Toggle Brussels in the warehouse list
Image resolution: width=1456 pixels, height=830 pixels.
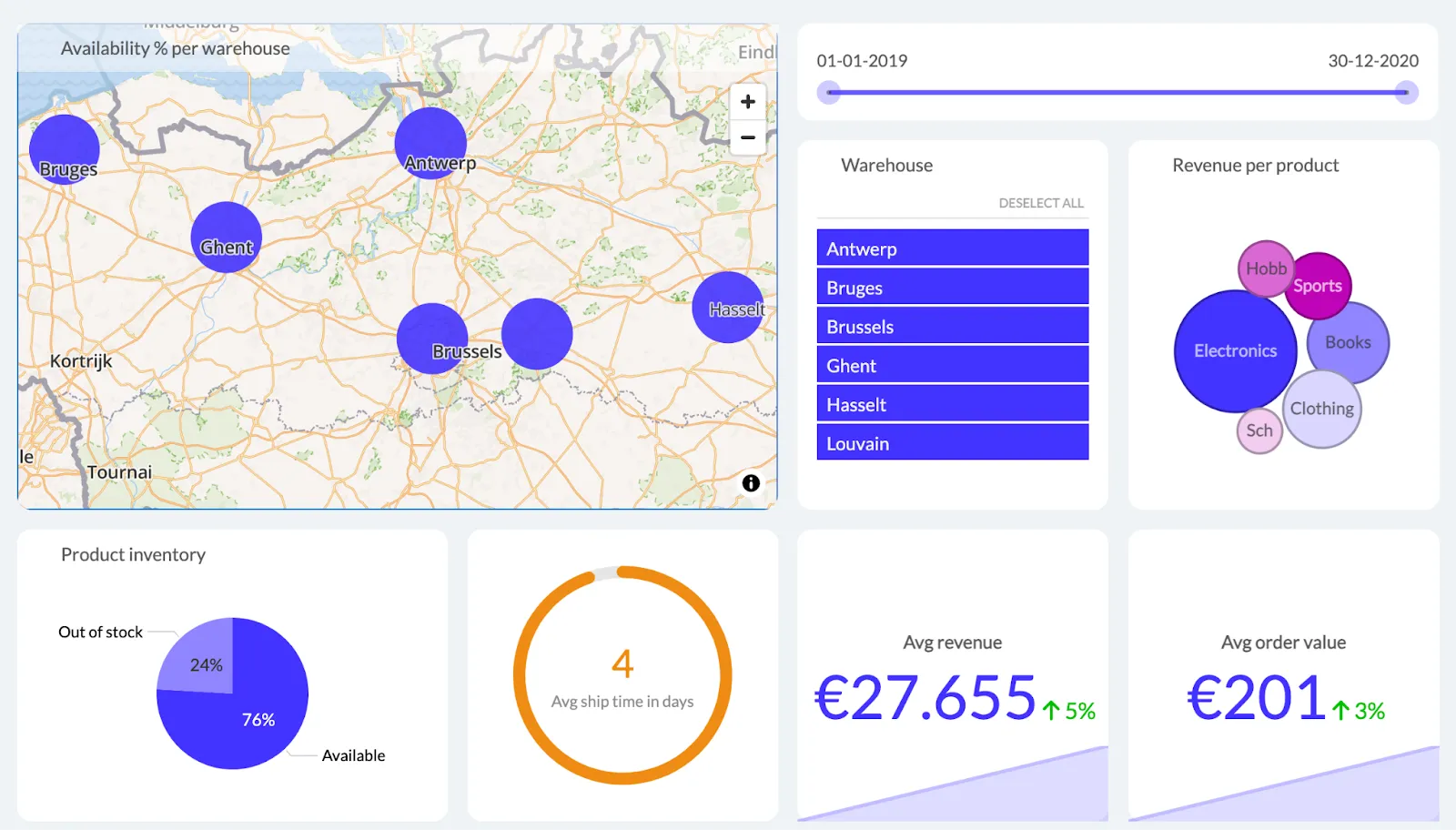953,326
